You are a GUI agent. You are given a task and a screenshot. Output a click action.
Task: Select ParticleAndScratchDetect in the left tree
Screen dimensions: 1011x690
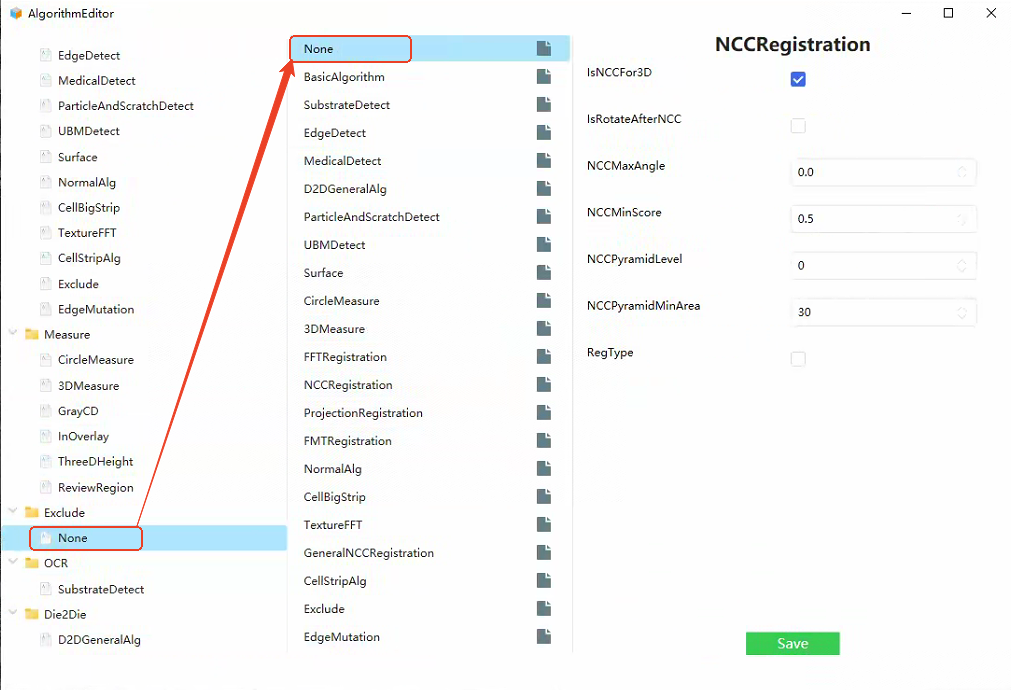[126, 106]
